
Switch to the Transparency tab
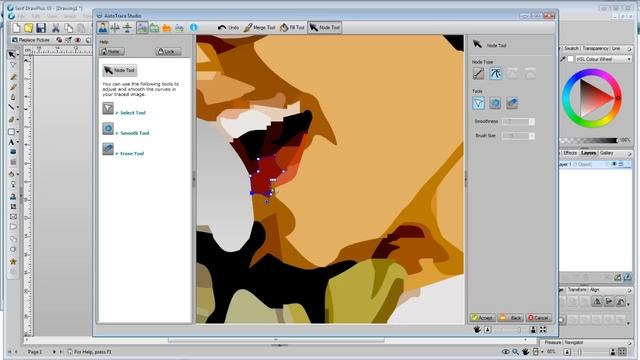point(595,48)
